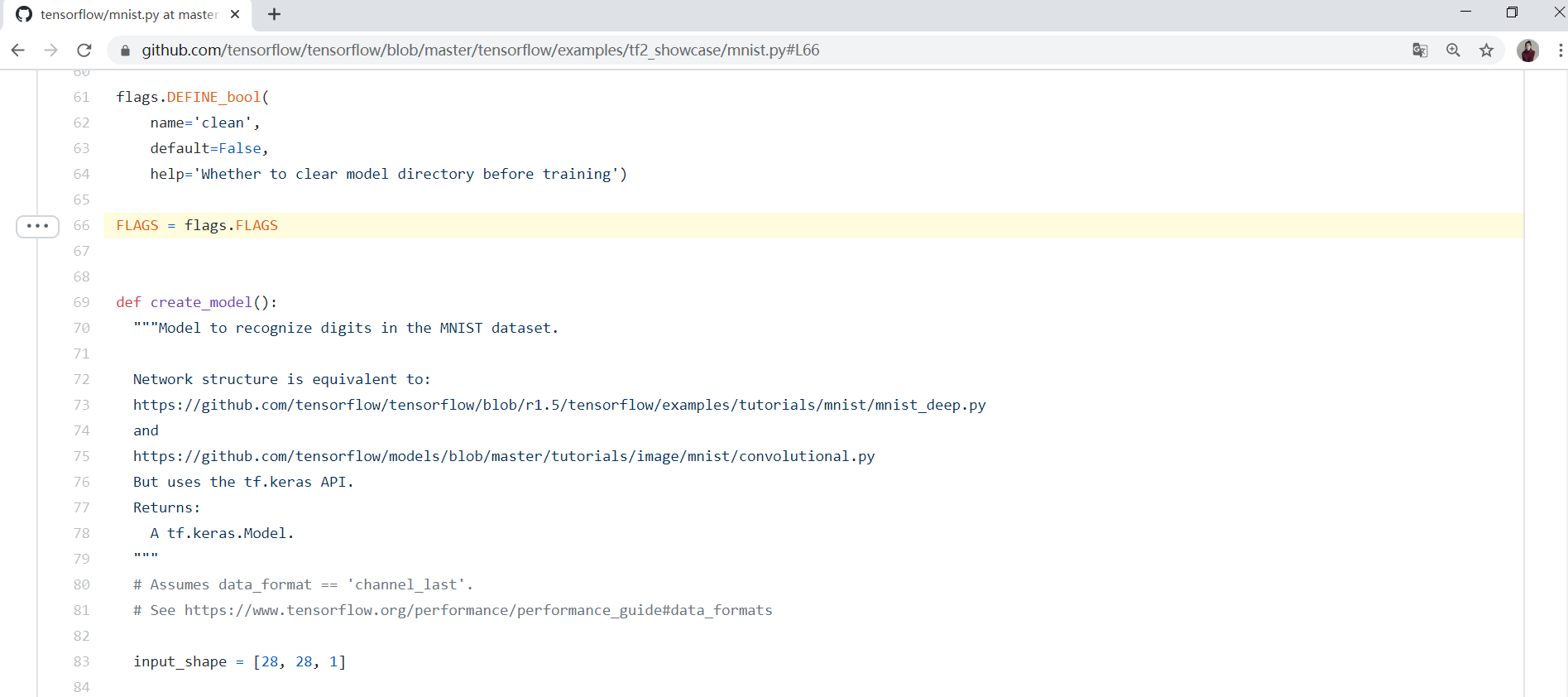Focus the address bar URL

(481, 50)
